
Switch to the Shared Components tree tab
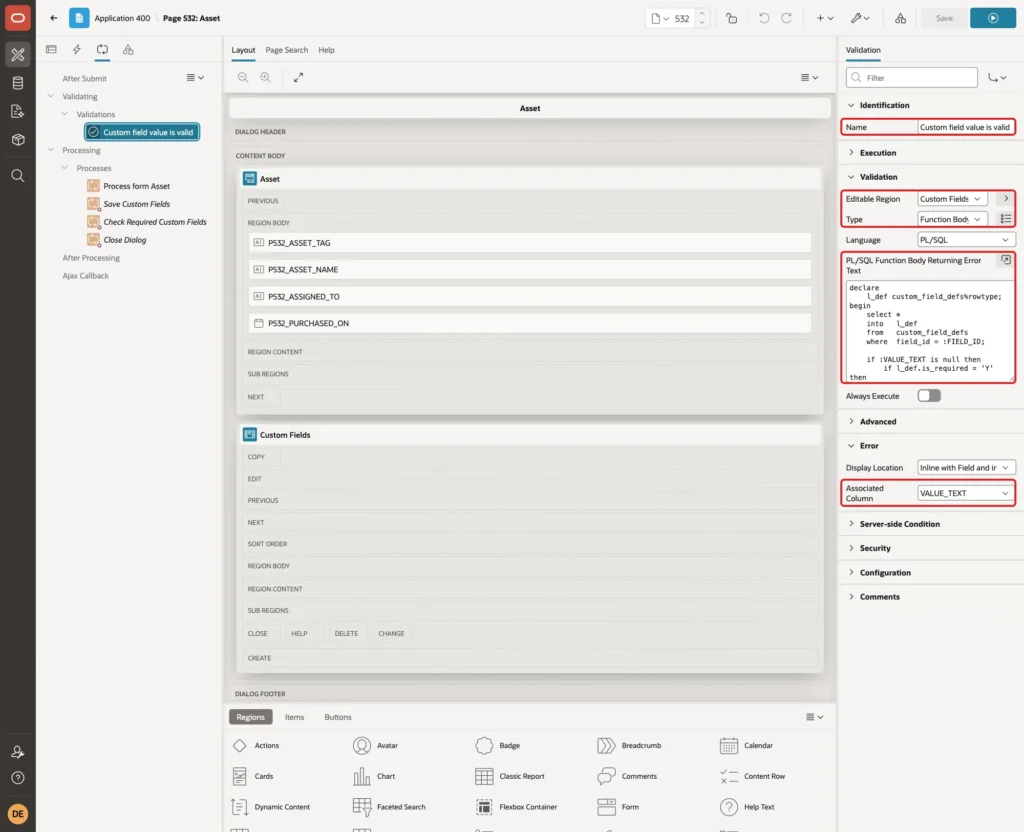(128, 50)
